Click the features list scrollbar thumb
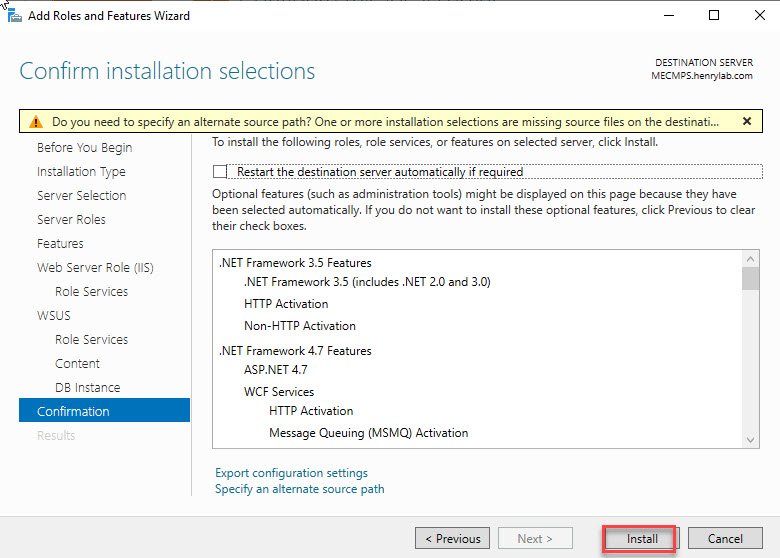The height and width of the screenshot is (558, 780). (750, 278)
